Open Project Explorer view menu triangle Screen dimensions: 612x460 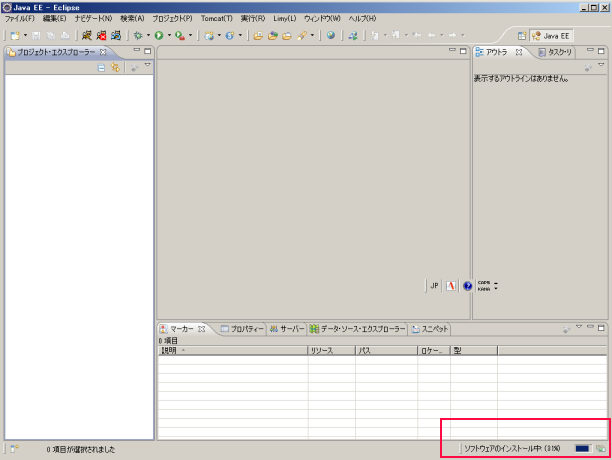[x=148, y=65]
